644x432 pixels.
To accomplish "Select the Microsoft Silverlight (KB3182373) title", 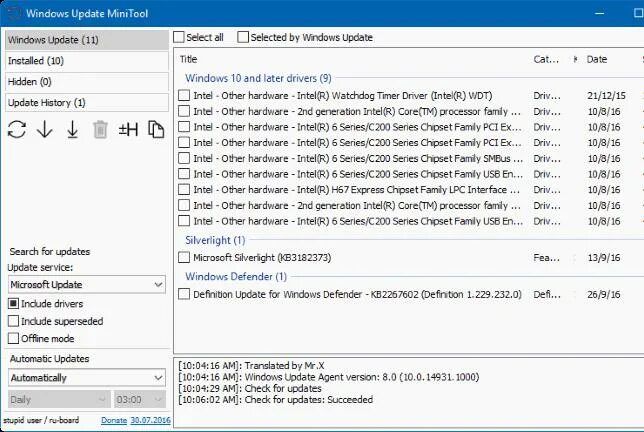I will click(262, 258).
